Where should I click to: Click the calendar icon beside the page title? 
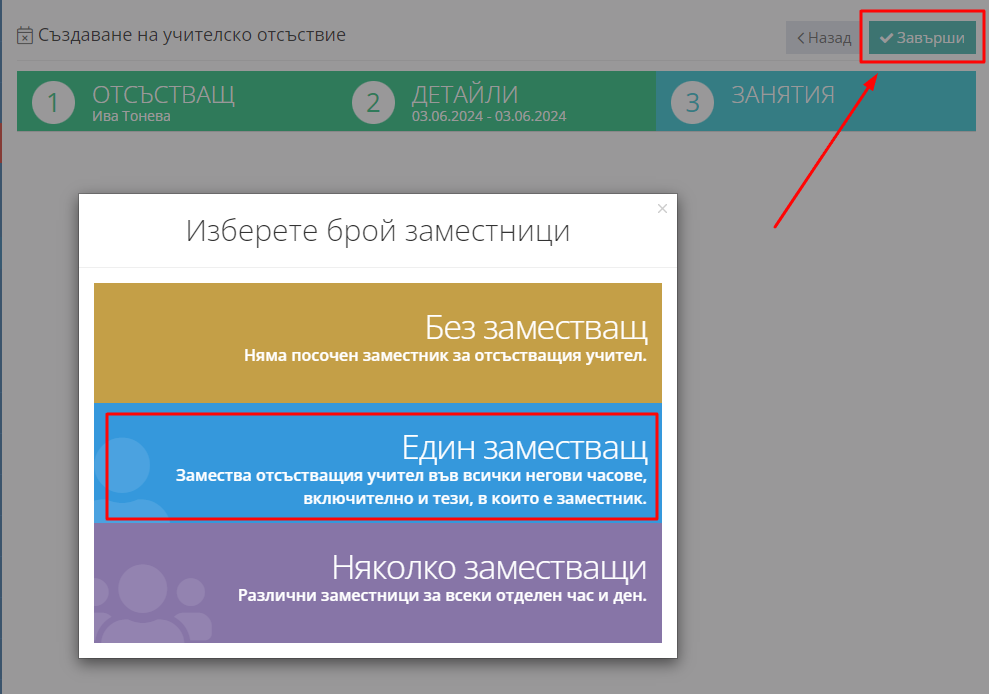pos(25,36)
